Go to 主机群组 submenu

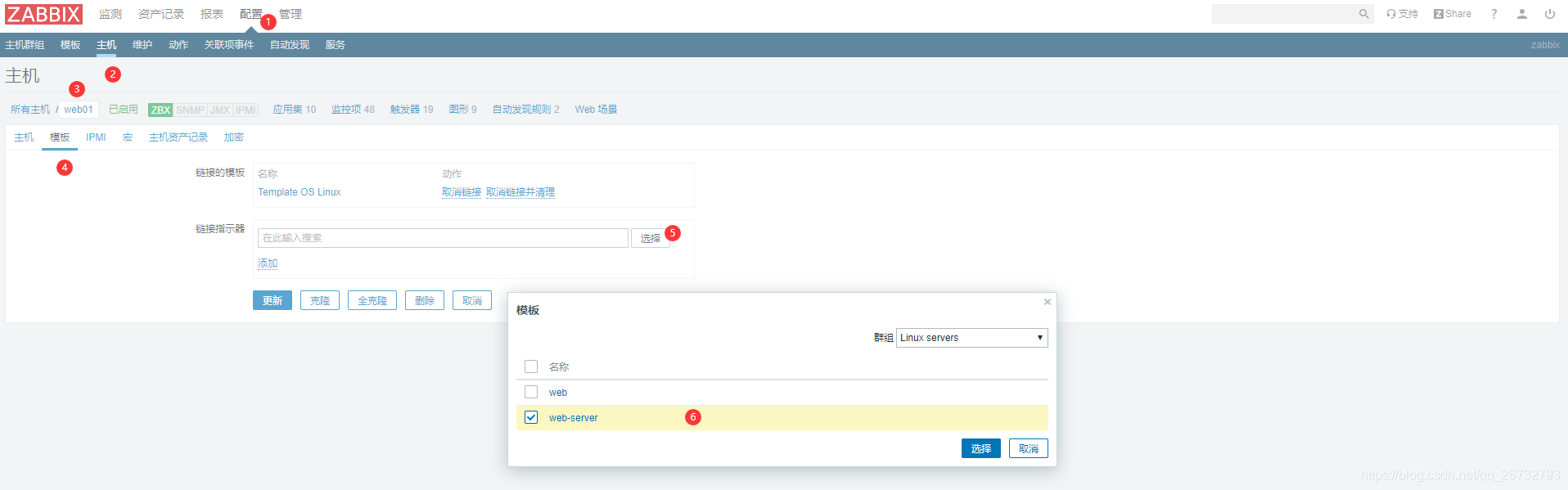(x=25, y=45)
